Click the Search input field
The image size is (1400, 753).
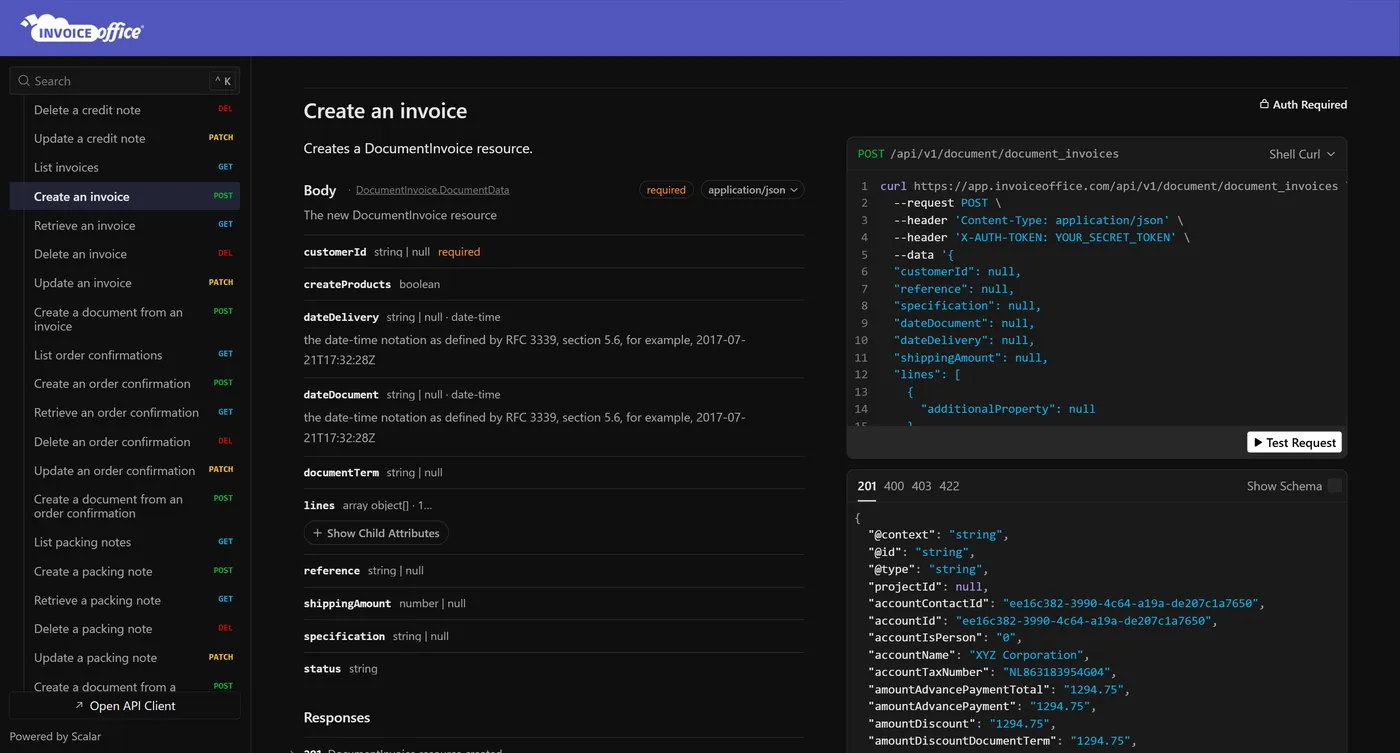[x=125, y=81]
